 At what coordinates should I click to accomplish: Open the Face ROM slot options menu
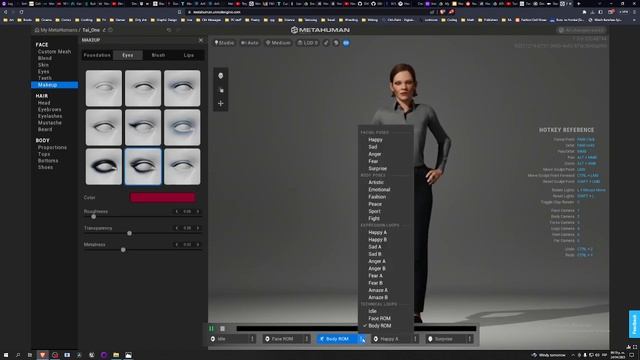(307, 339)
